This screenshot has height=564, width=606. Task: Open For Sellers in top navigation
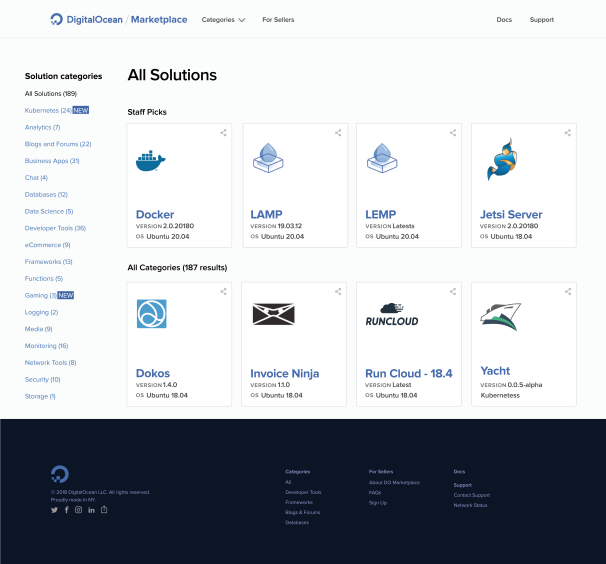(279, 19)
